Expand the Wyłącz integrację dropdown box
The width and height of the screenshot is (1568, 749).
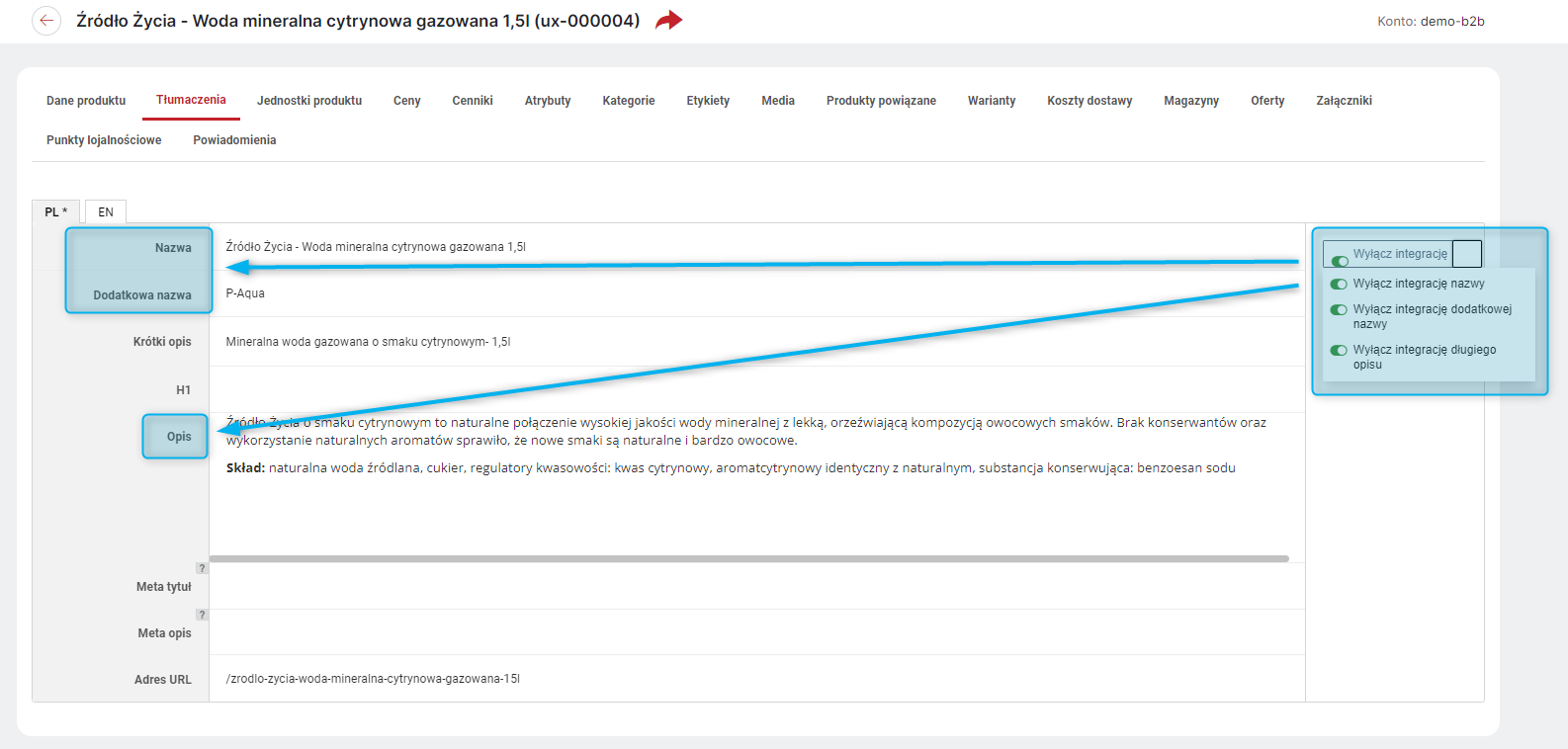1467,254
